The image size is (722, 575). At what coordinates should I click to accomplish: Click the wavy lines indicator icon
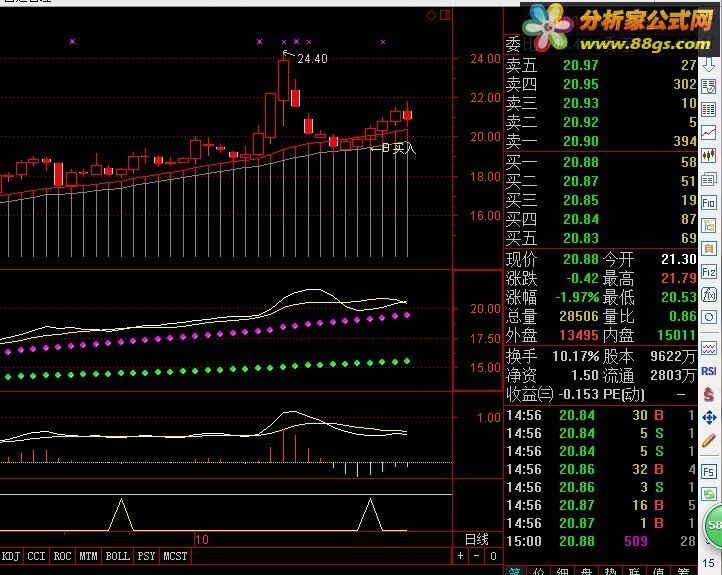(x=709, y=348)
